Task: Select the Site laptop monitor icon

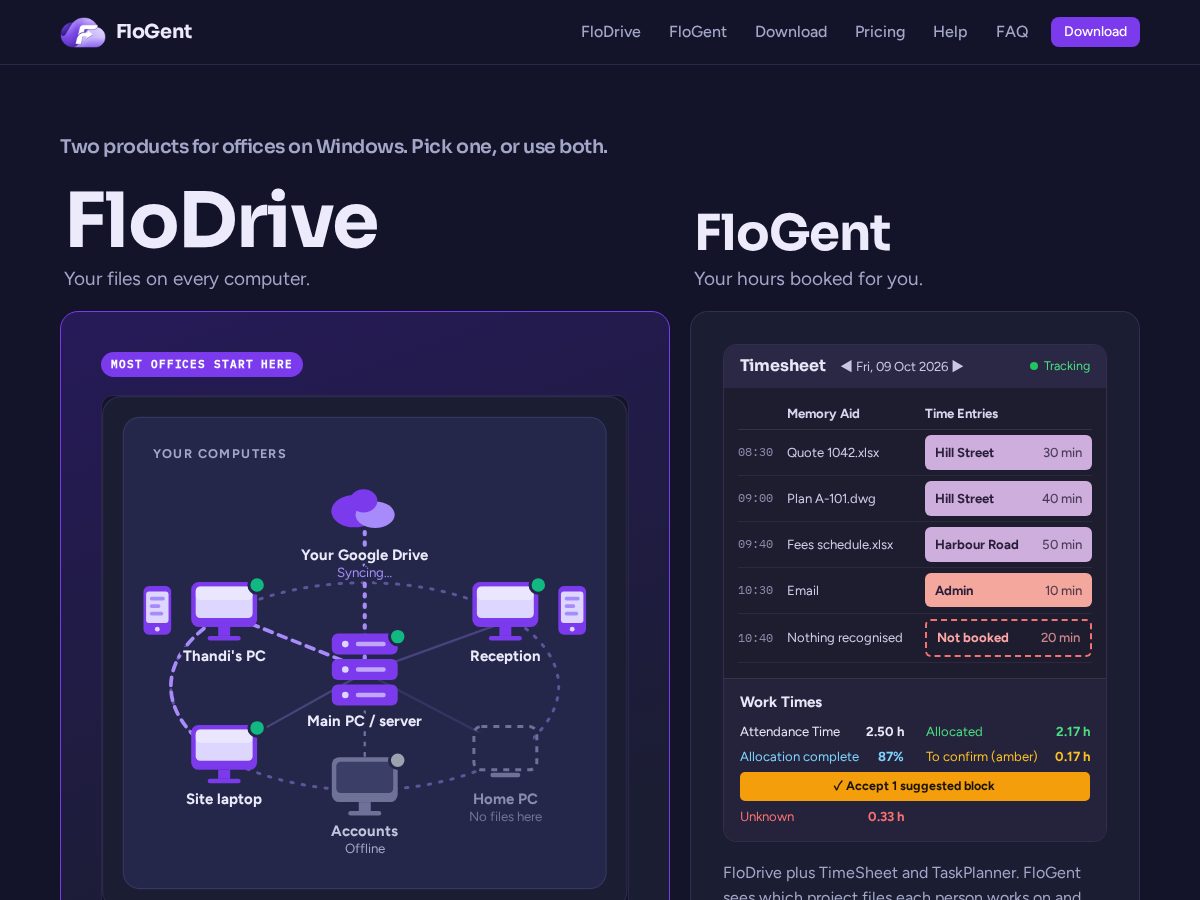Action: (x=224, y=753)
